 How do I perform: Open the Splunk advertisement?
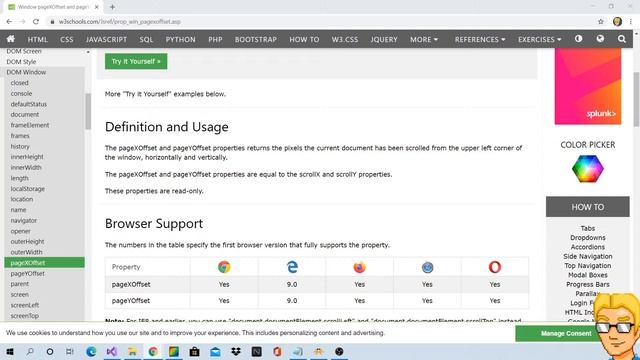(x=588, y=86)
